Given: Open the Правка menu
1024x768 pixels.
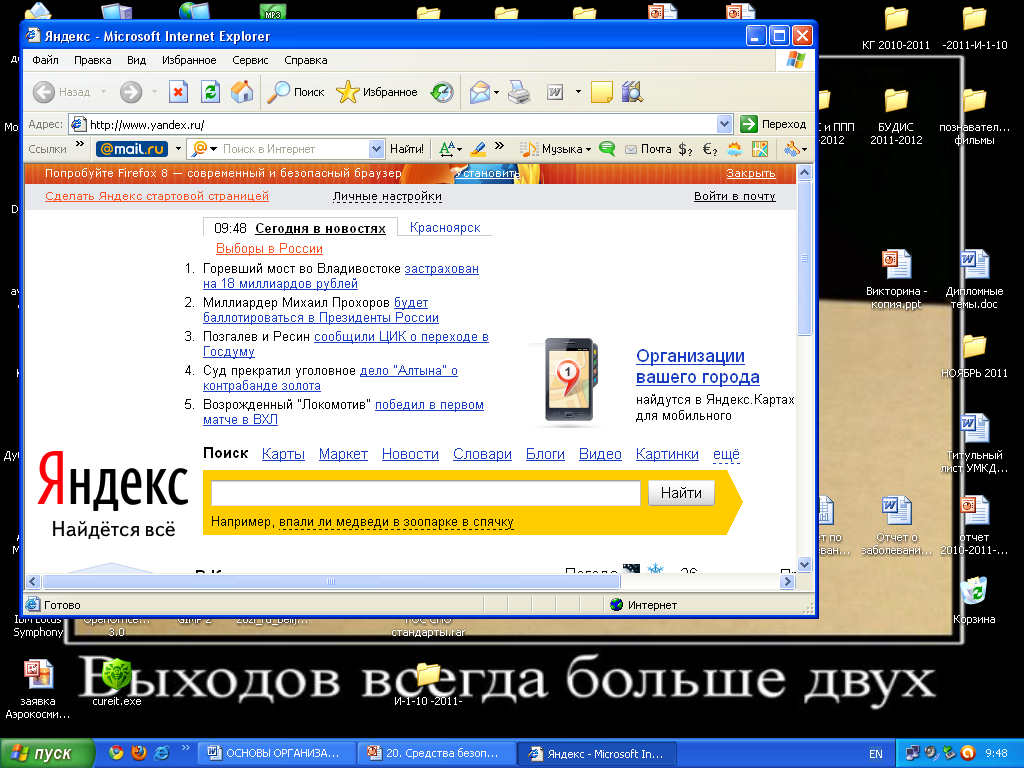Looking at the screenshot, I should pyautogui.click(x=92, y=60).
